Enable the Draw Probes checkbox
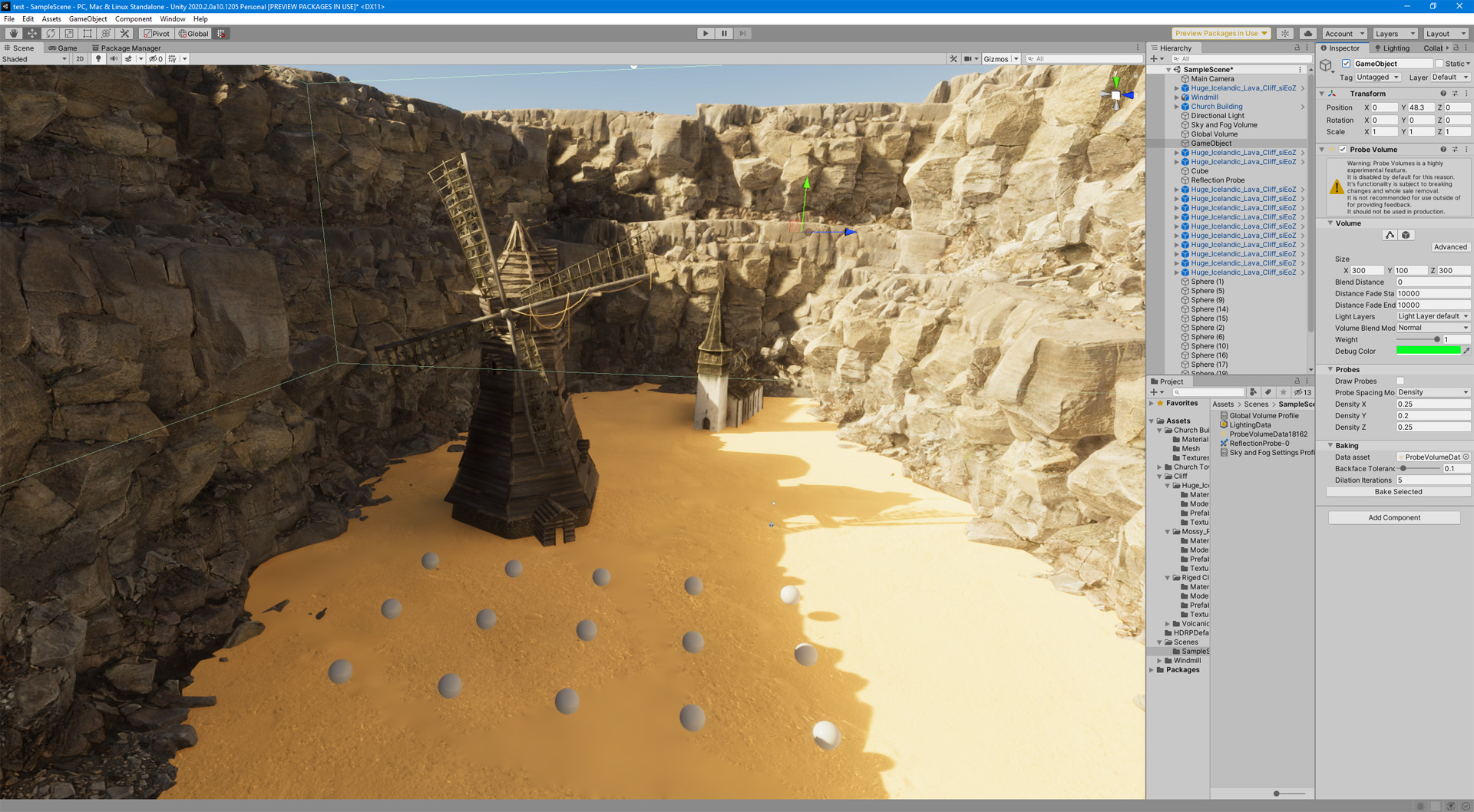This screenshot has width=1474, height=812. (1400, 381)
